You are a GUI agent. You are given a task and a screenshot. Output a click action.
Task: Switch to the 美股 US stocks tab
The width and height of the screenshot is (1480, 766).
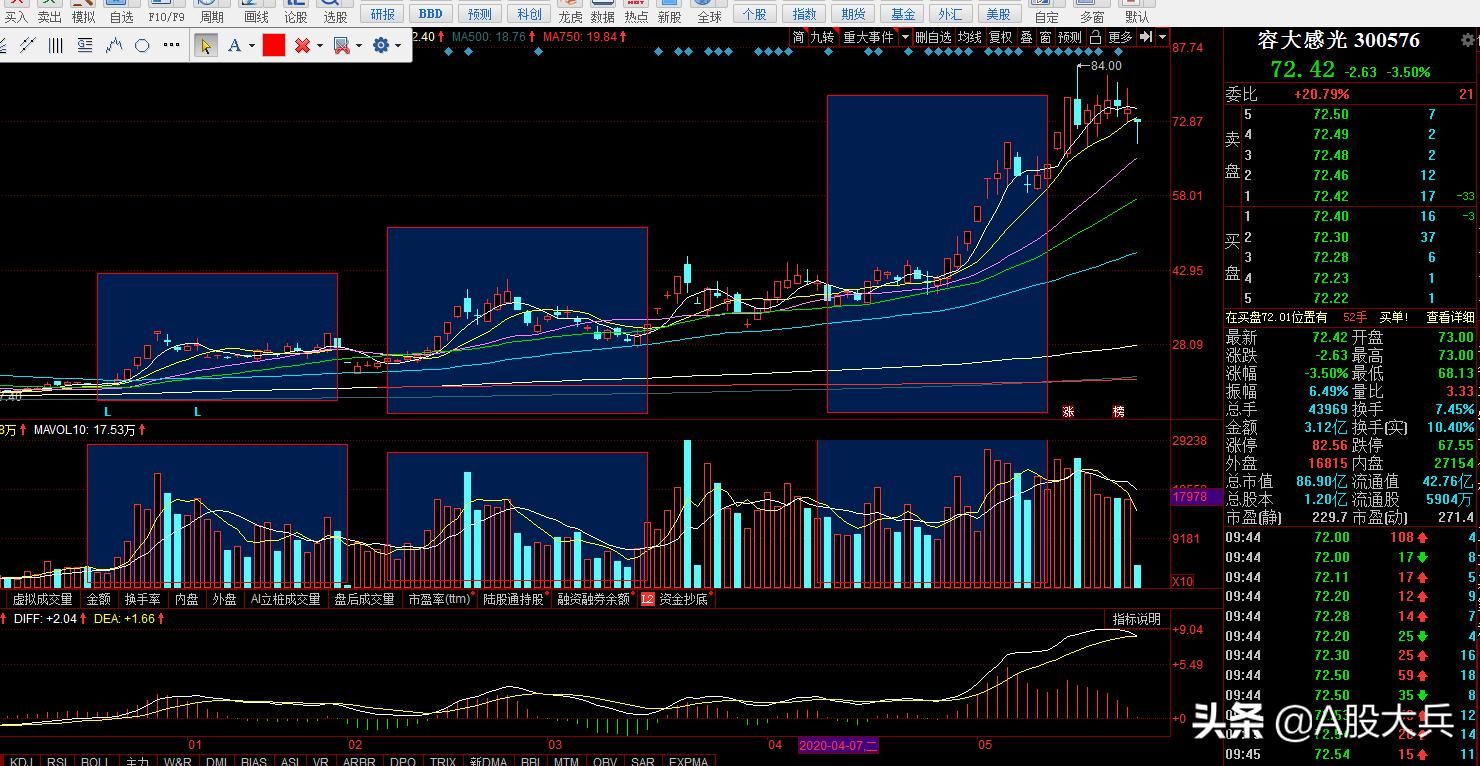coord(998,14)
